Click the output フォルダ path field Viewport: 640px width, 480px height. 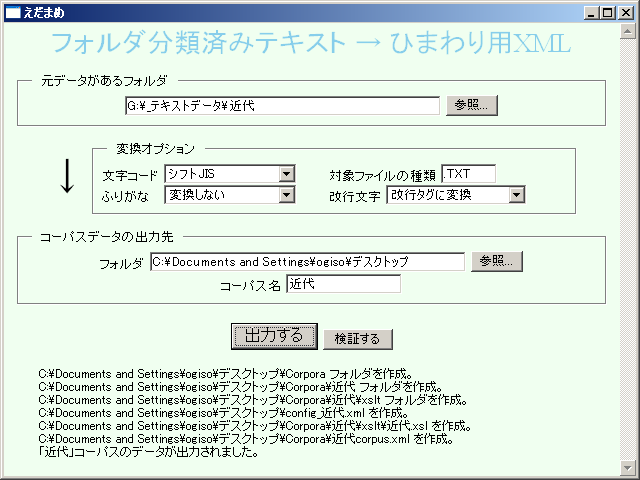(307, 261)
